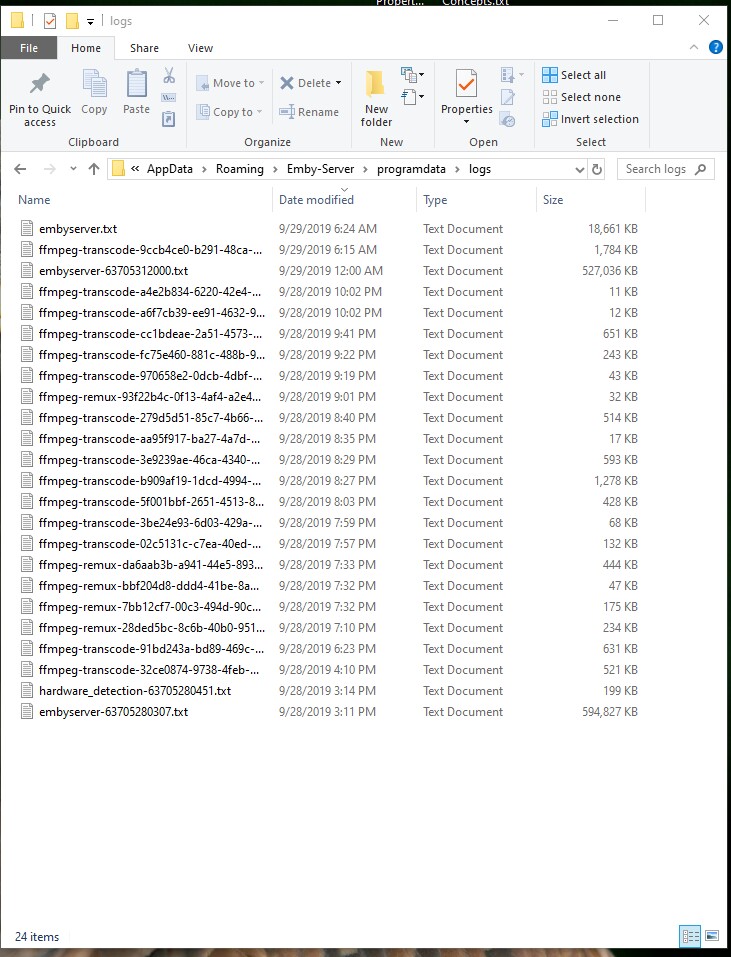Click the search magnifier icon

(700, 169)
